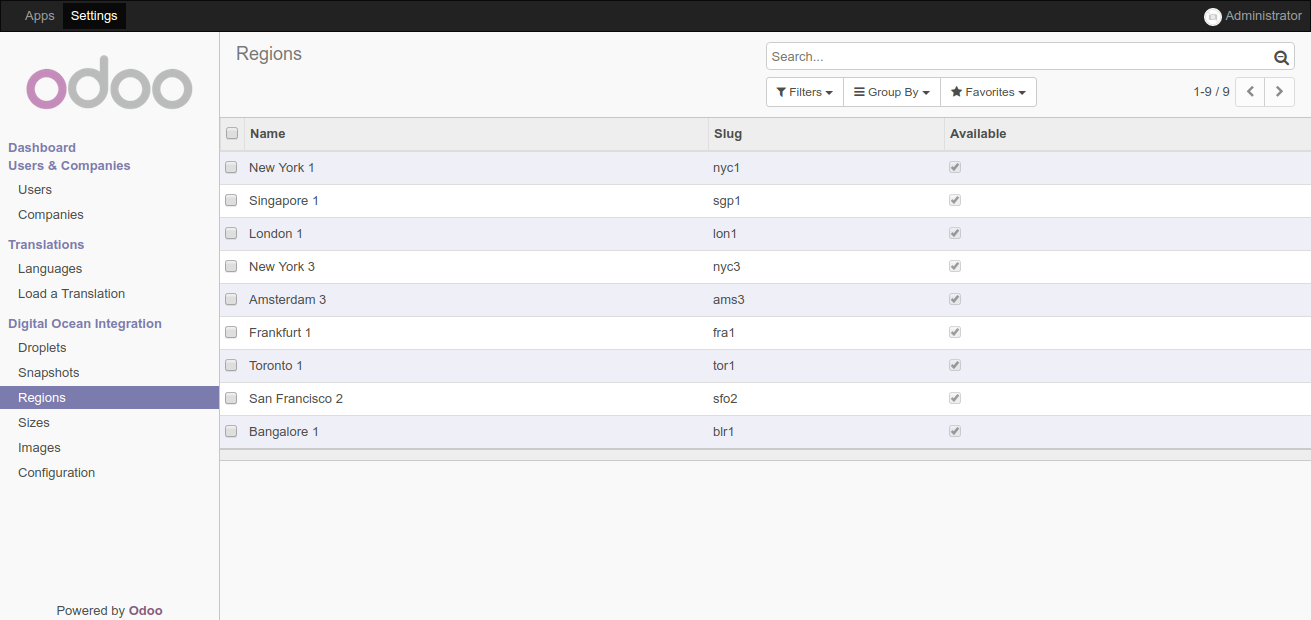Open Configuration in the sidebar
Screen dimensions: 1311x620
(x=57, y=472)
